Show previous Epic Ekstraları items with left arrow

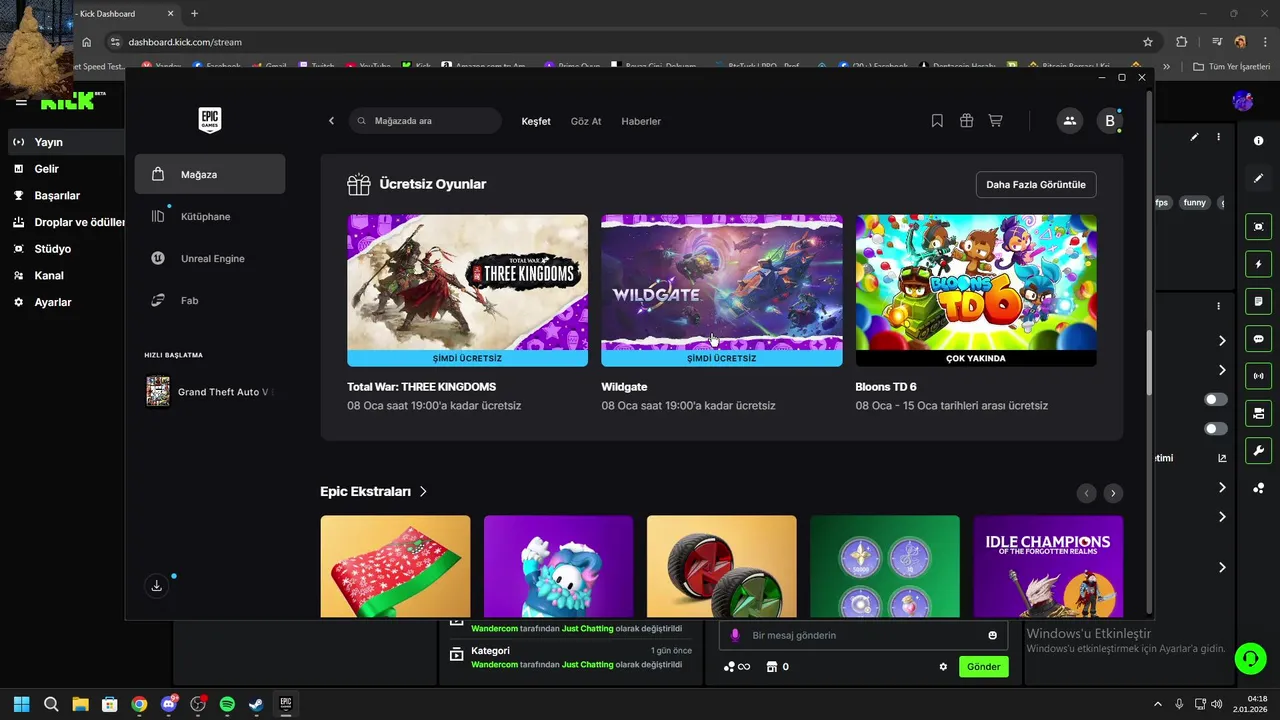pyautogui.click(x=1087, y=493)
